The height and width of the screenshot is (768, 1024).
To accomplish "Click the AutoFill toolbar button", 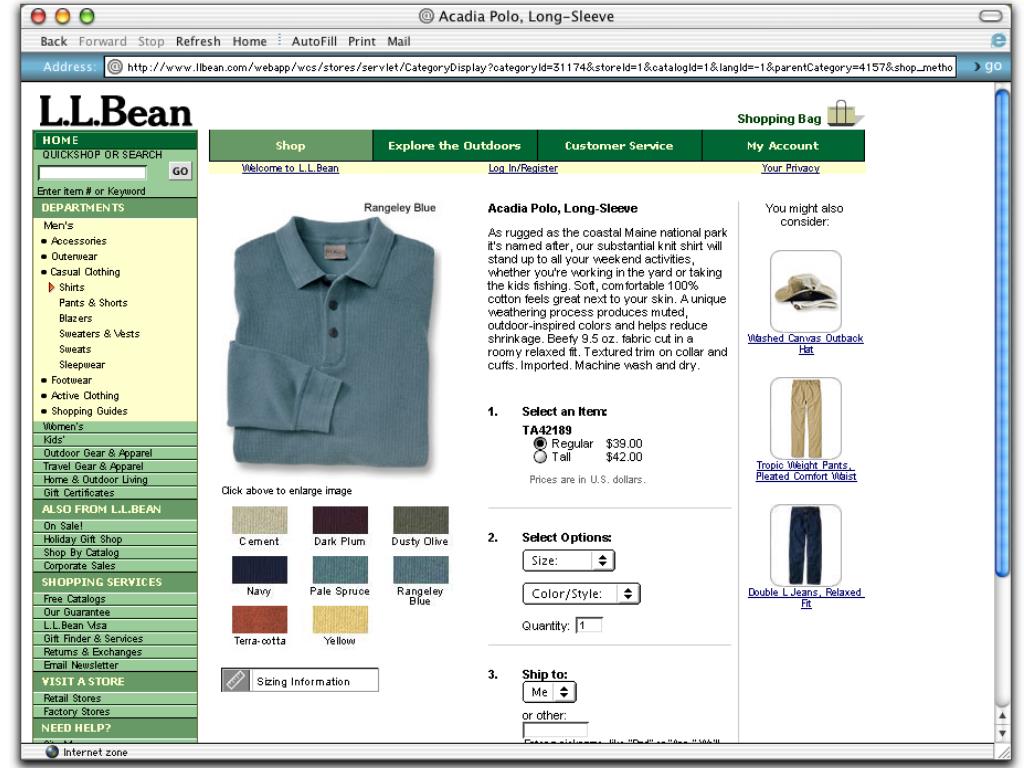I will pos(314,41).
